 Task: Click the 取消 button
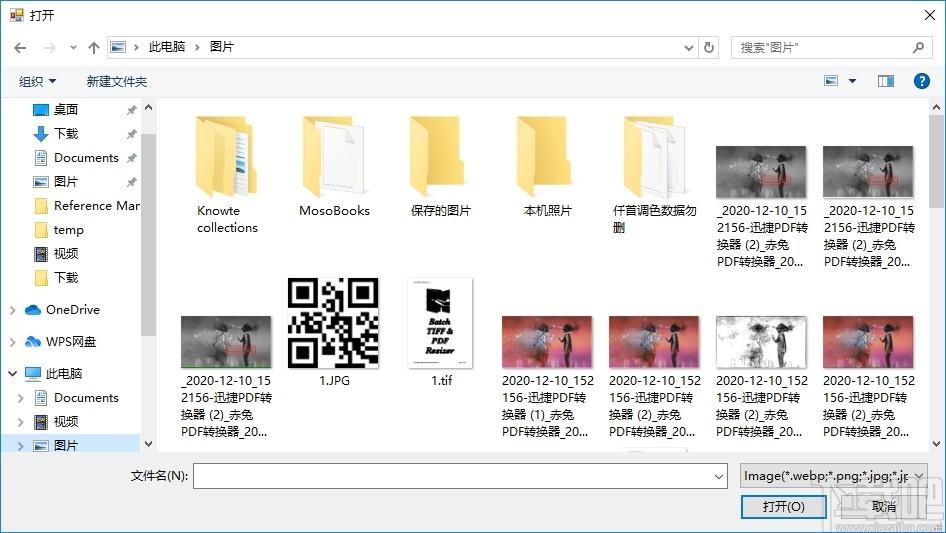point(884,506)
